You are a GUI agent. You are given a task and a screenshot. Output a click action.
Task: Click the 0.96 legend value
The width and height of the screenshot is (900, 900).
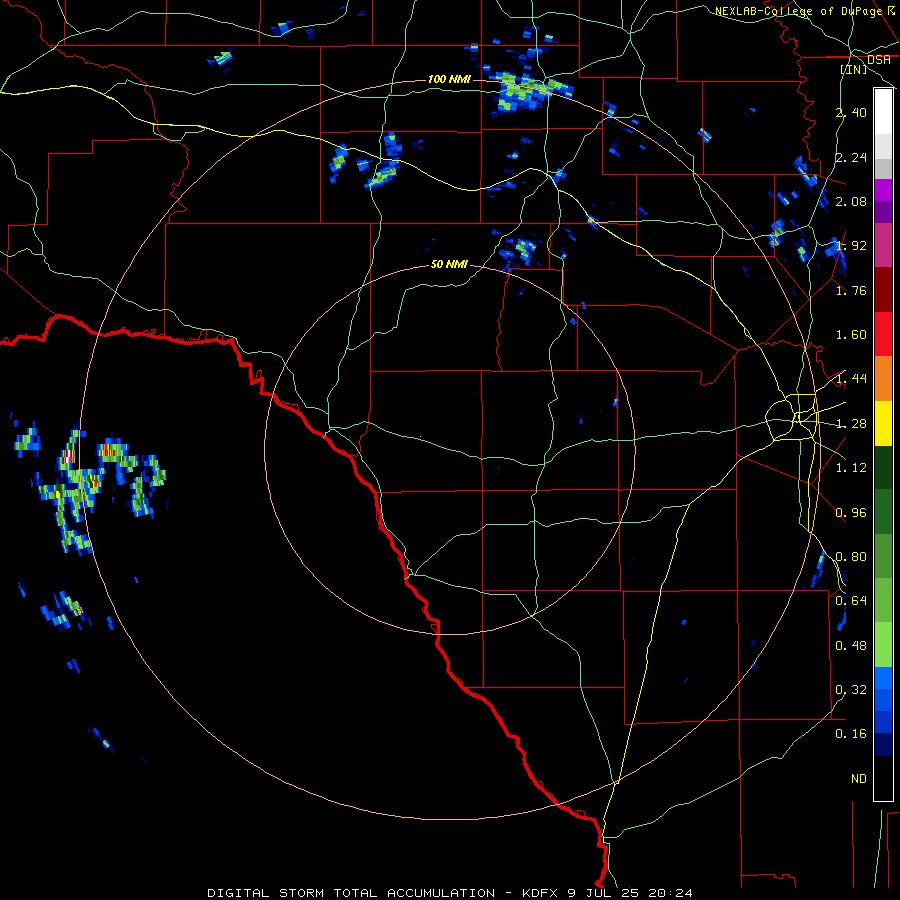[851, 513]
